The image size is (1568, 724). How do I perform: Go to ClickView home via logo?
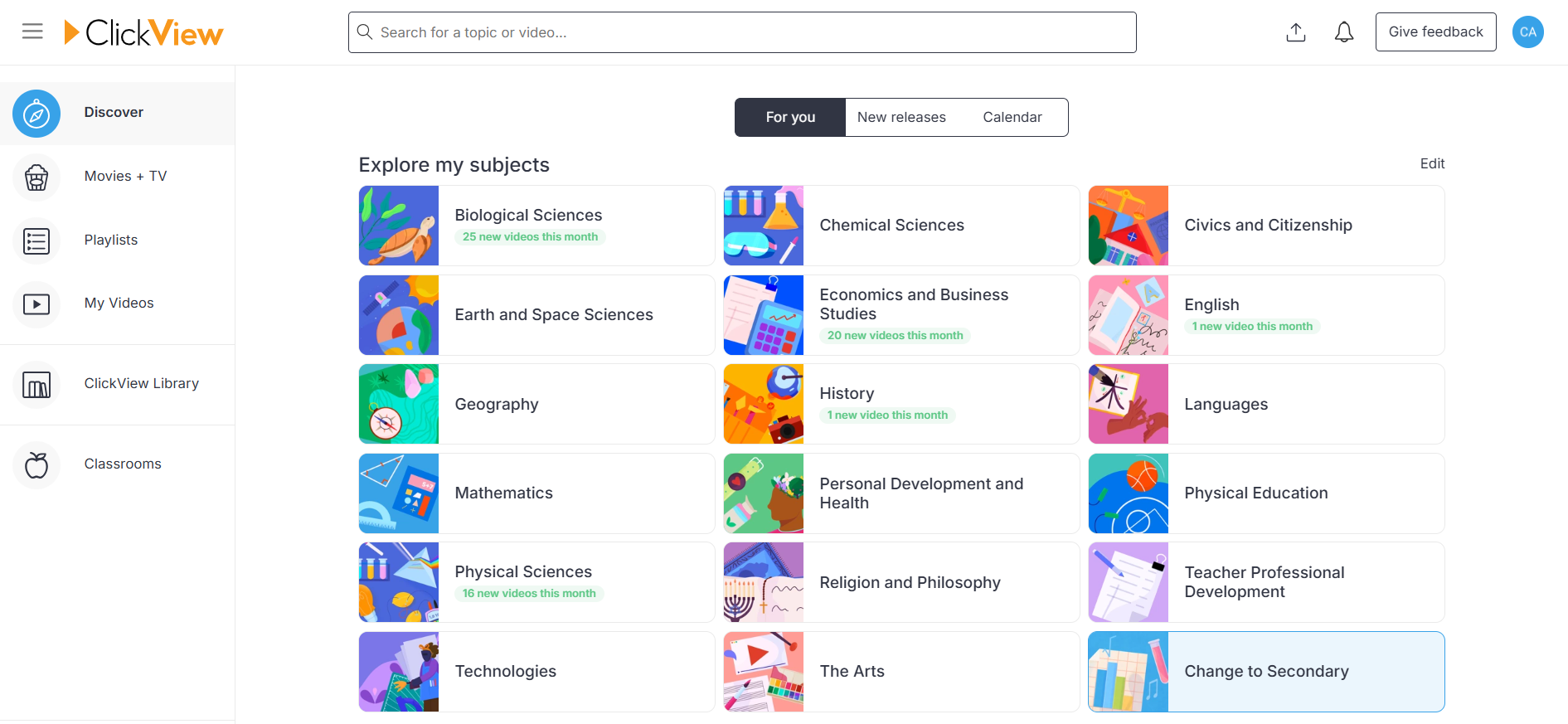pyautogui.click(x=144, y=32)
